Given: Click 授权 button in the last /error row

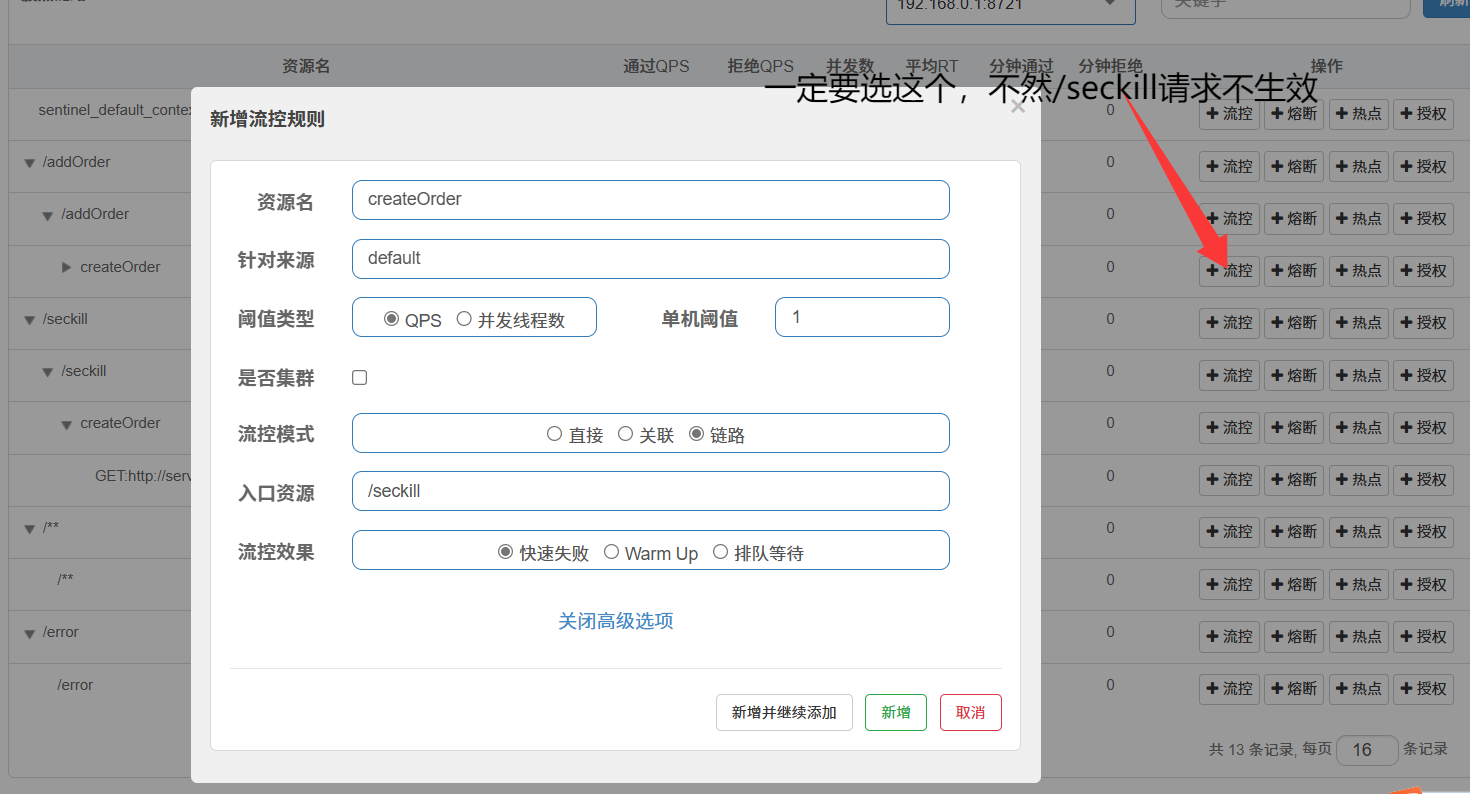Looking at the screenshot, I should click(1422, 688).
